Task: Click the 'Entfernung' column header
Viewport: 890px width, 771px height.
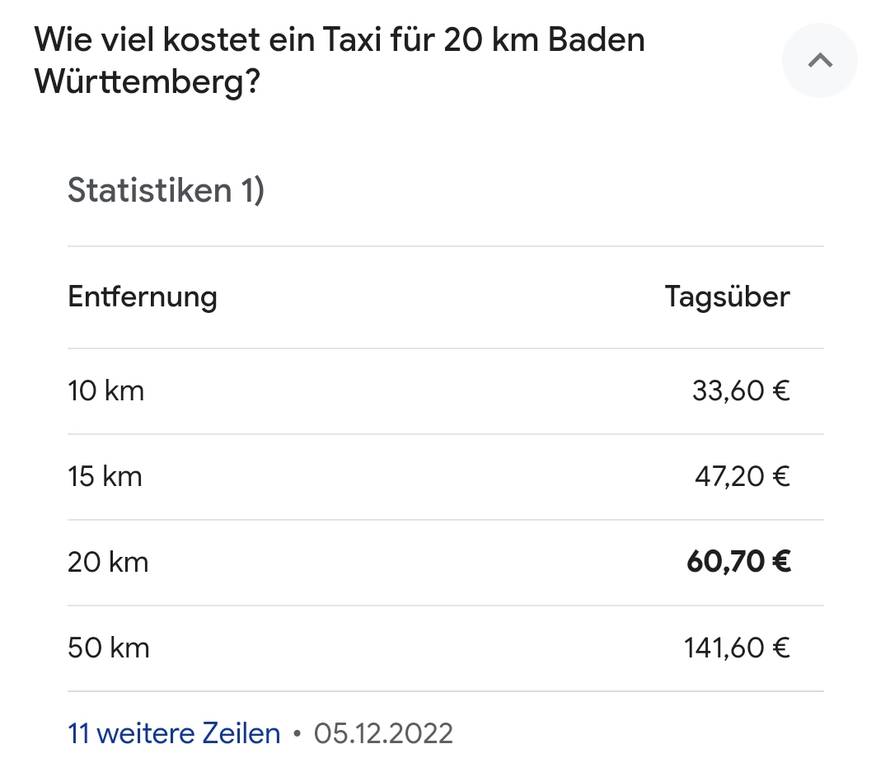Action: pos(142,297)
